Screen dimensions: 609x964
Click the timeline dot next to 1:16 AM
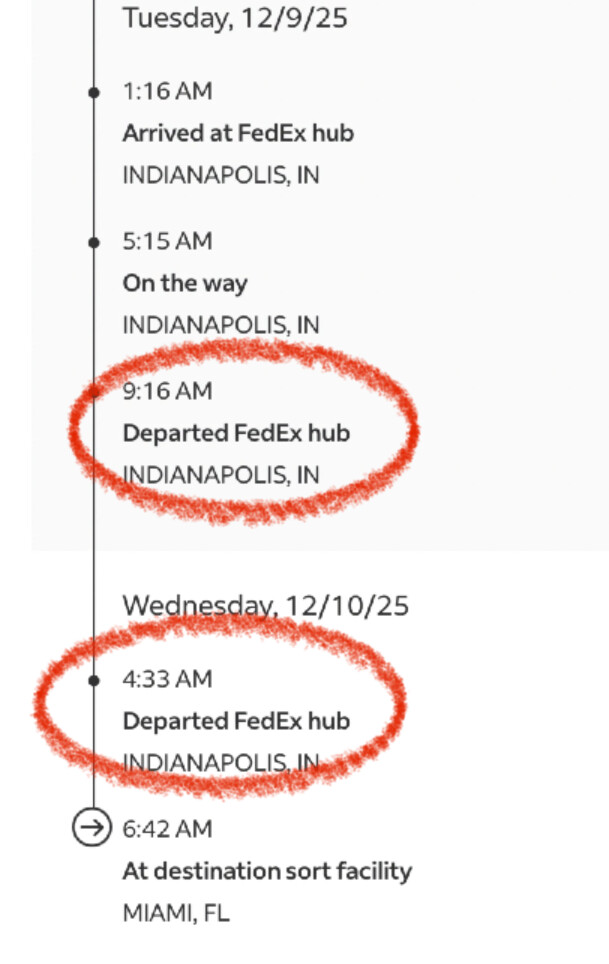(x=94, y=92)
